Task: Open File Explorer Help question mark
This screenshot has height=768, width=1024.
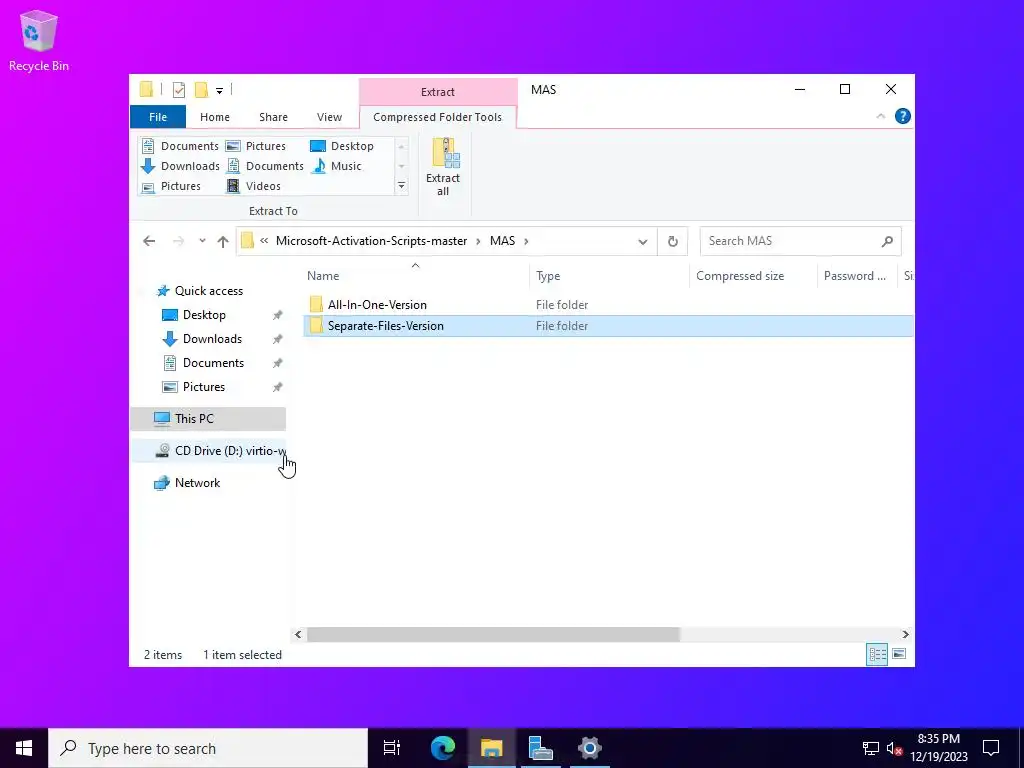Action: (903, 116)
